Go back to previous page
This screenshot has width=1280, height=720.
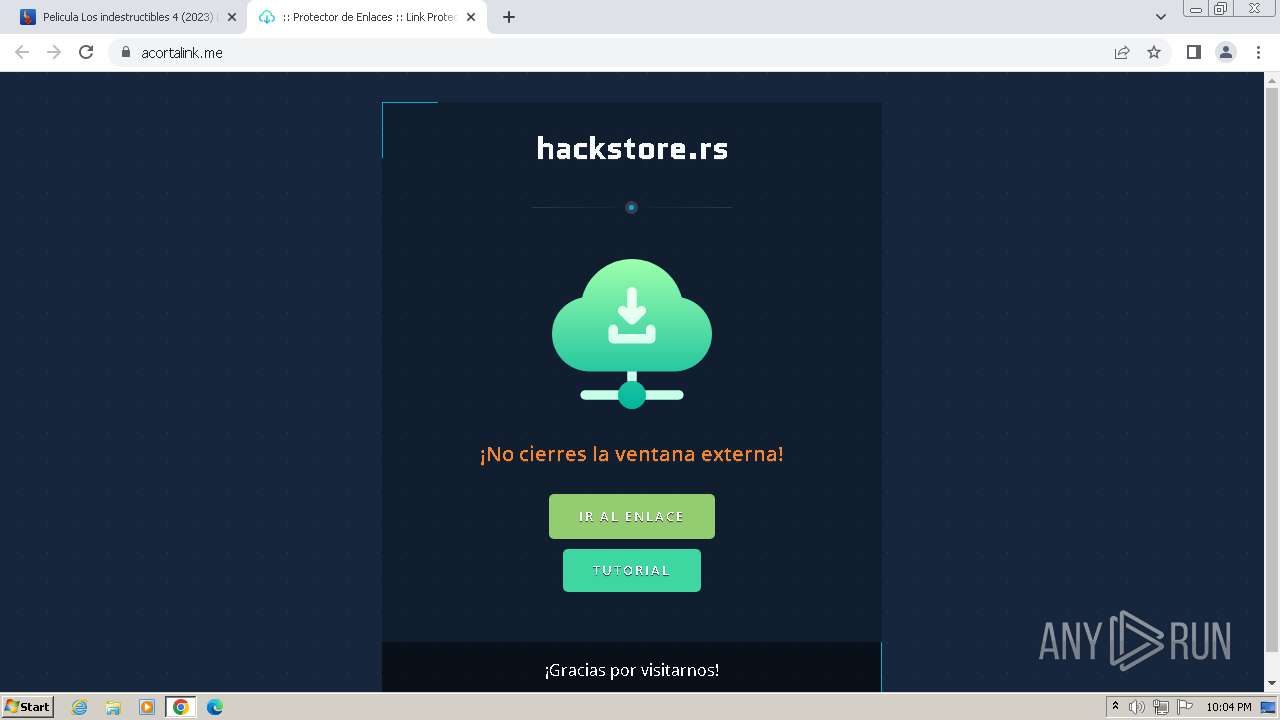point(22,52)
